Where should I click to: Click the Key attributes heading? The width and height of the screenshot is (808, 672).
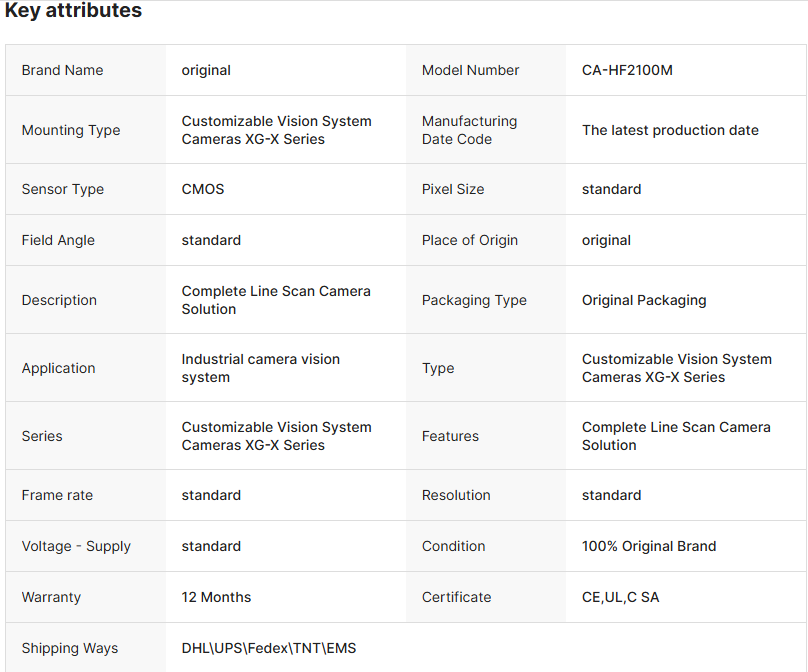click(73, 11)
